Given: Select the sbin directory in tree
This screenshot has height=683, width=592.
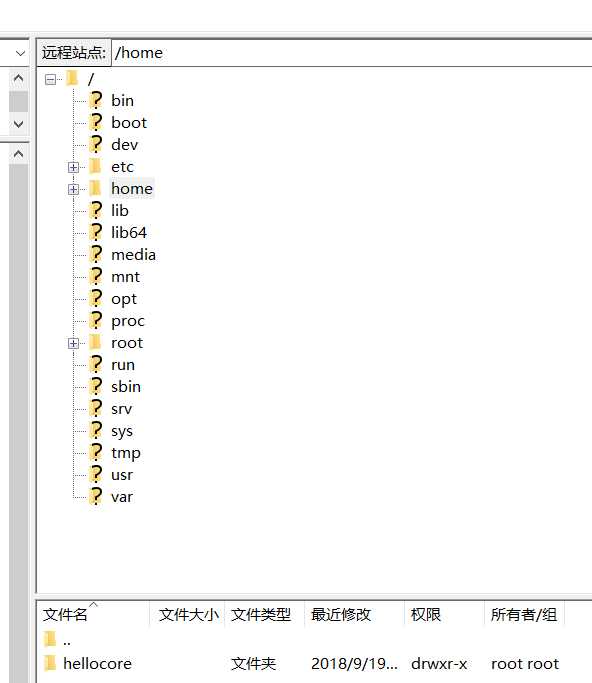Looking at the screenshot, I should 126,386.
